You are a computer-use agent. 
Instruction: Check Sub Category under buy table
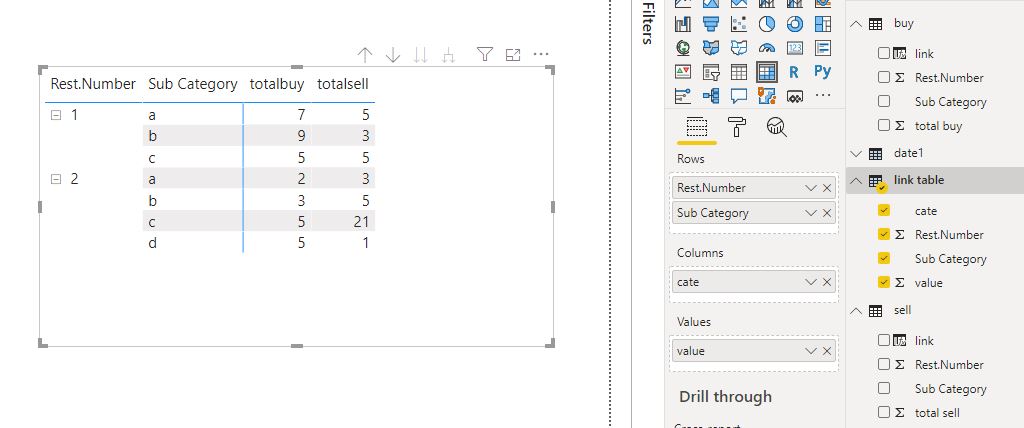884,101
